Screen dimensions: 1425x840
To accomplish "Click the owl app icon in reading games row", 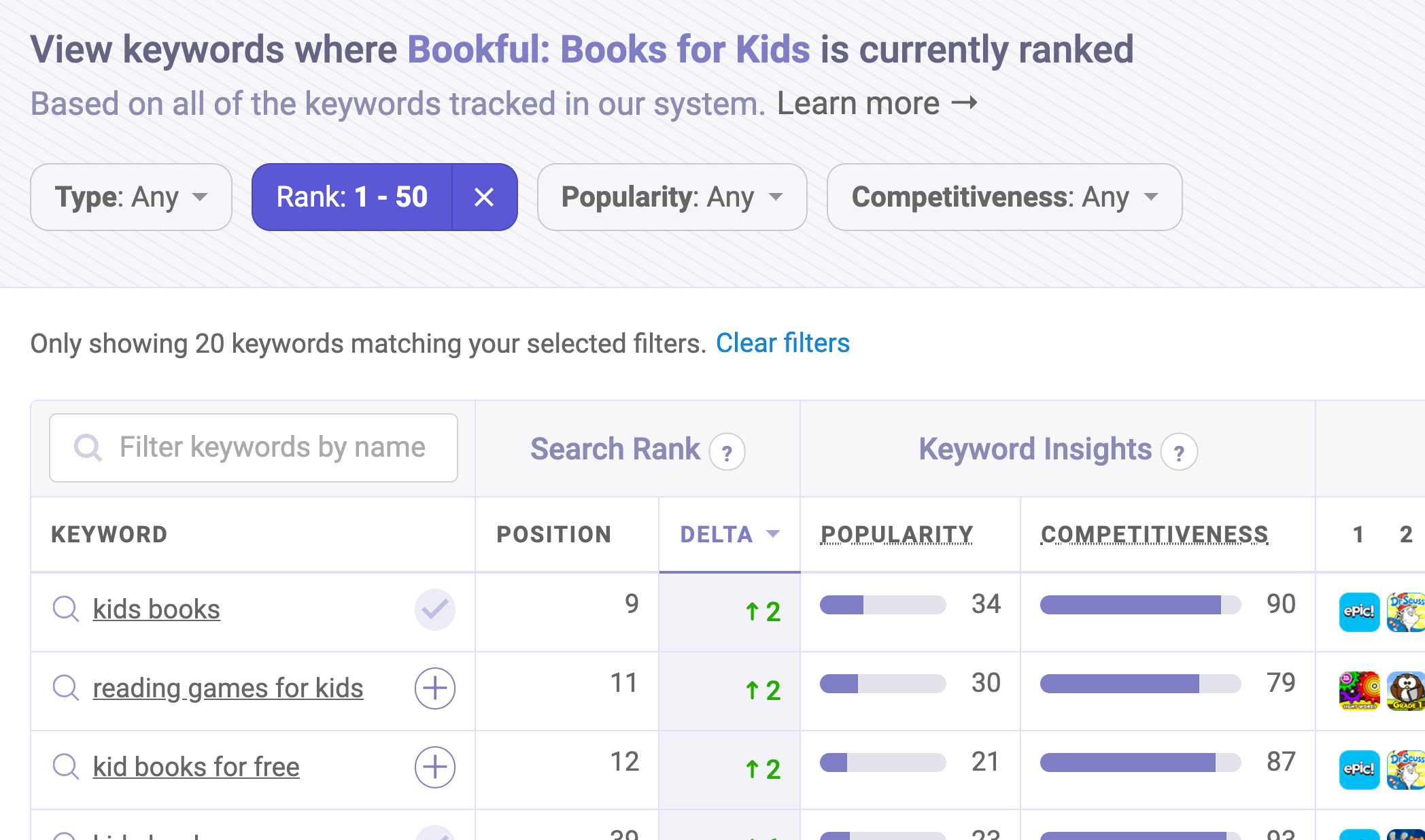I will coord(1405,690).
